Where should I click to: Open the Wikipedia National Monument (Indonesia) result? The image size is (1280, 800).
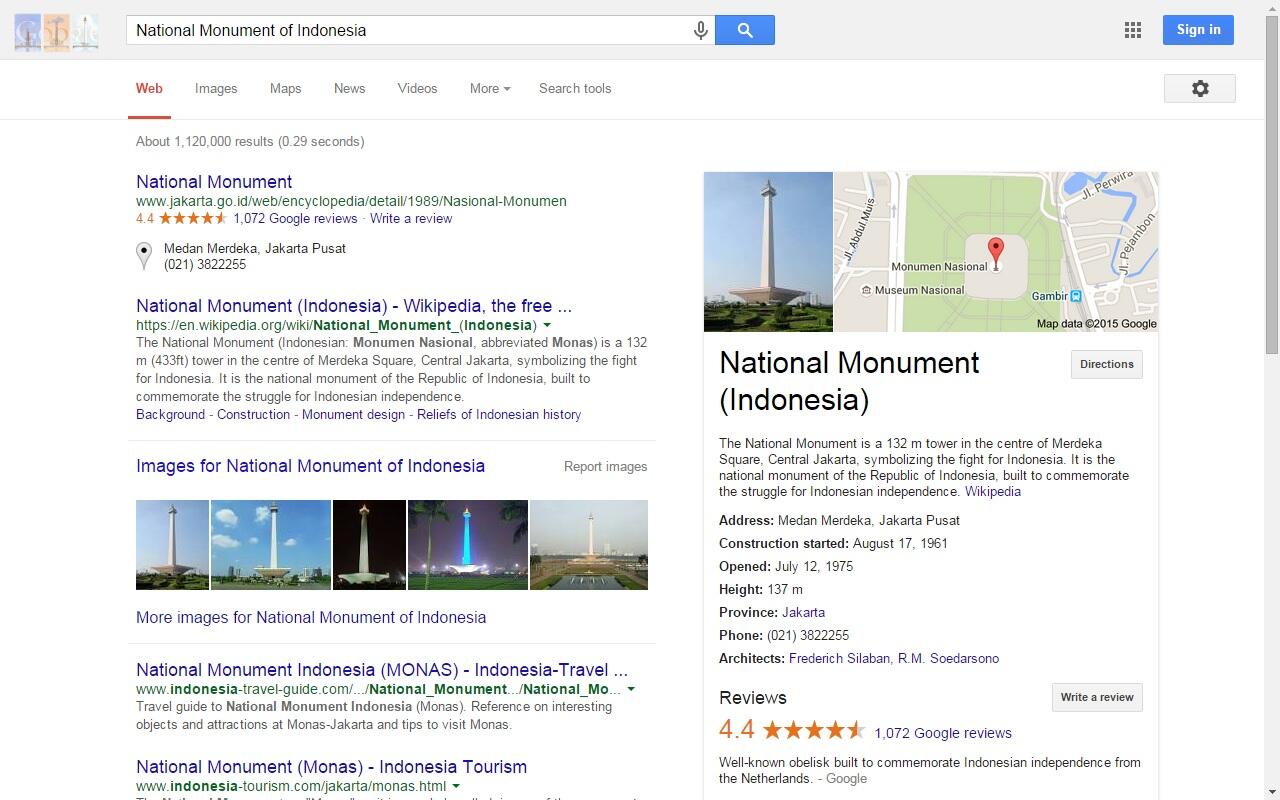point(354,306)
